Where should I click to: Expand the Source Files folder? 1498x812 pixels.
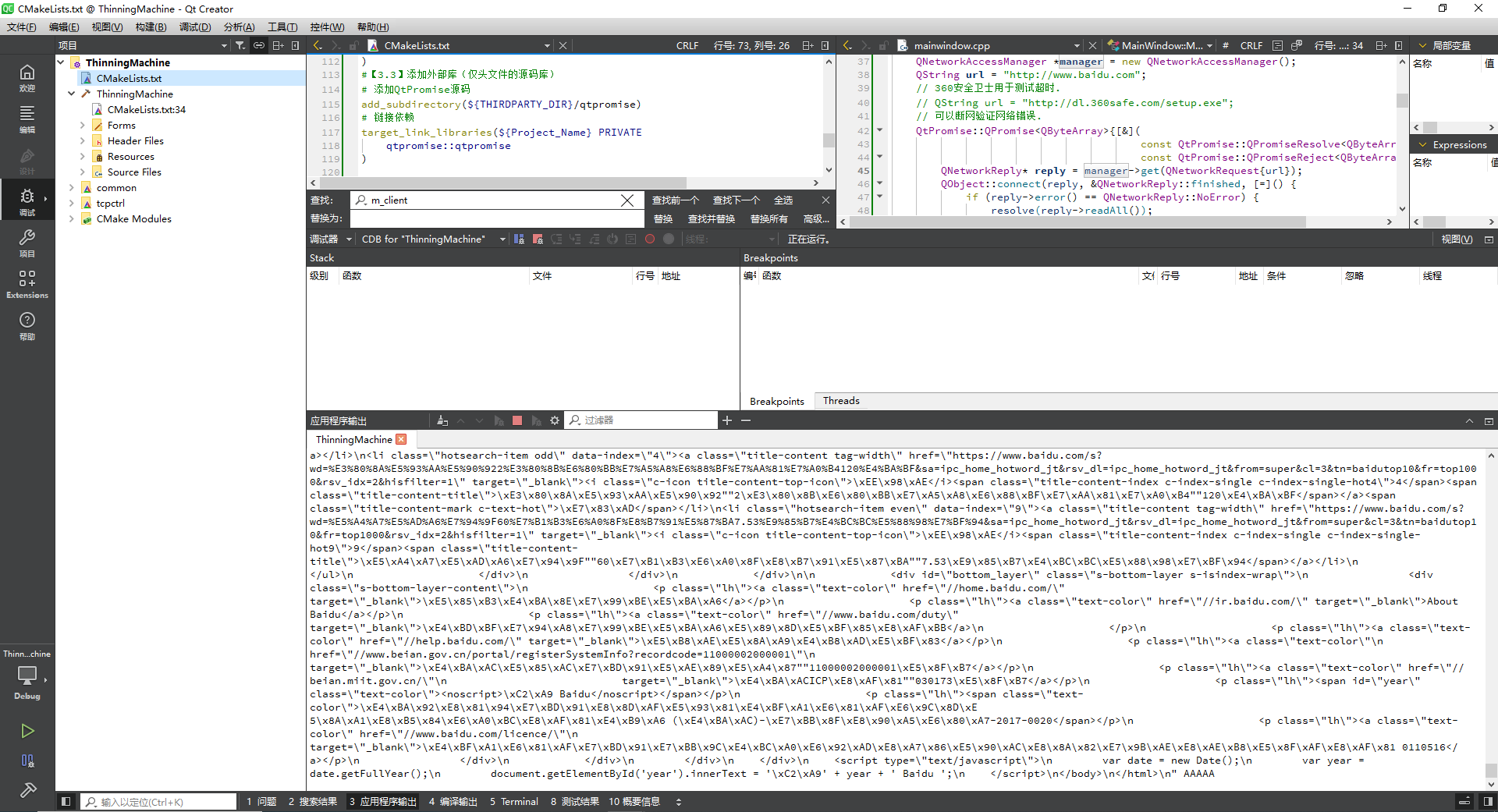83,172
